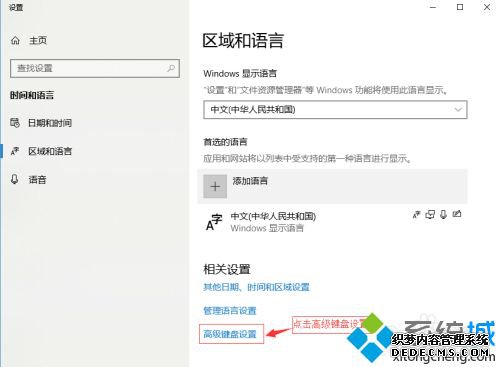Click the display language feature icon for 中文
The height and width of the screenshot is (367, 500).
[417, 215]
